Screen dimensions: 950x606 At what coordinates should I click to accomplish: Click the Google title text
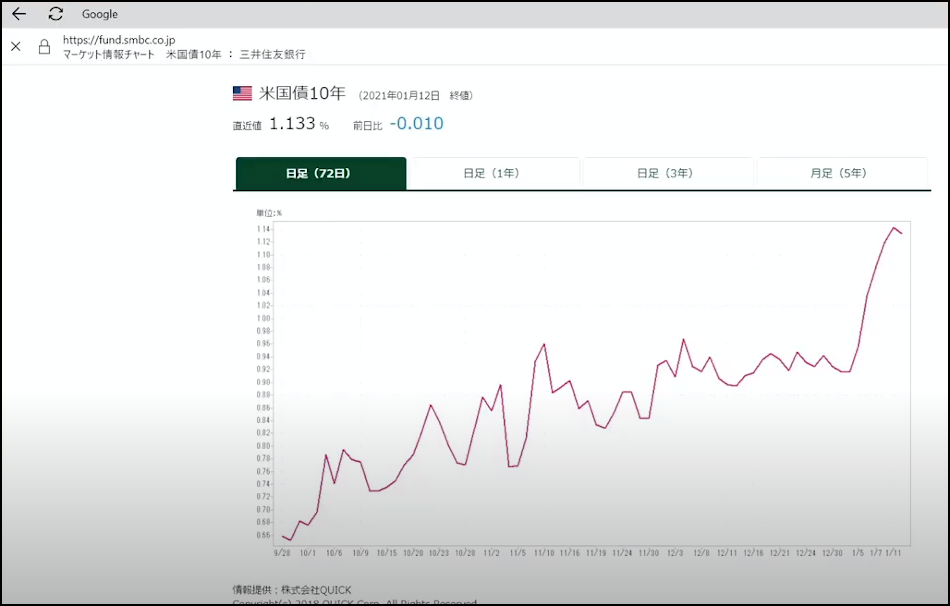pos(100,14)
